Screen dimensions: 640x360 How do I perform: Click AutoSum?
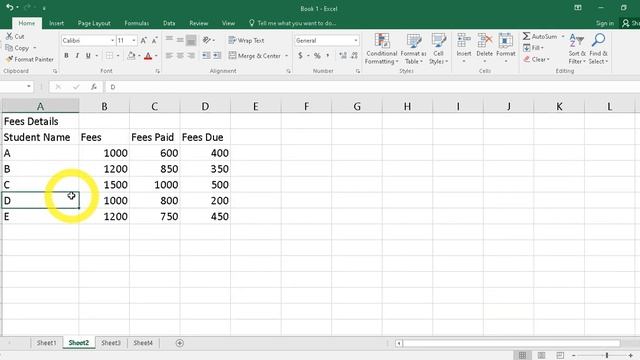(540, 36)
